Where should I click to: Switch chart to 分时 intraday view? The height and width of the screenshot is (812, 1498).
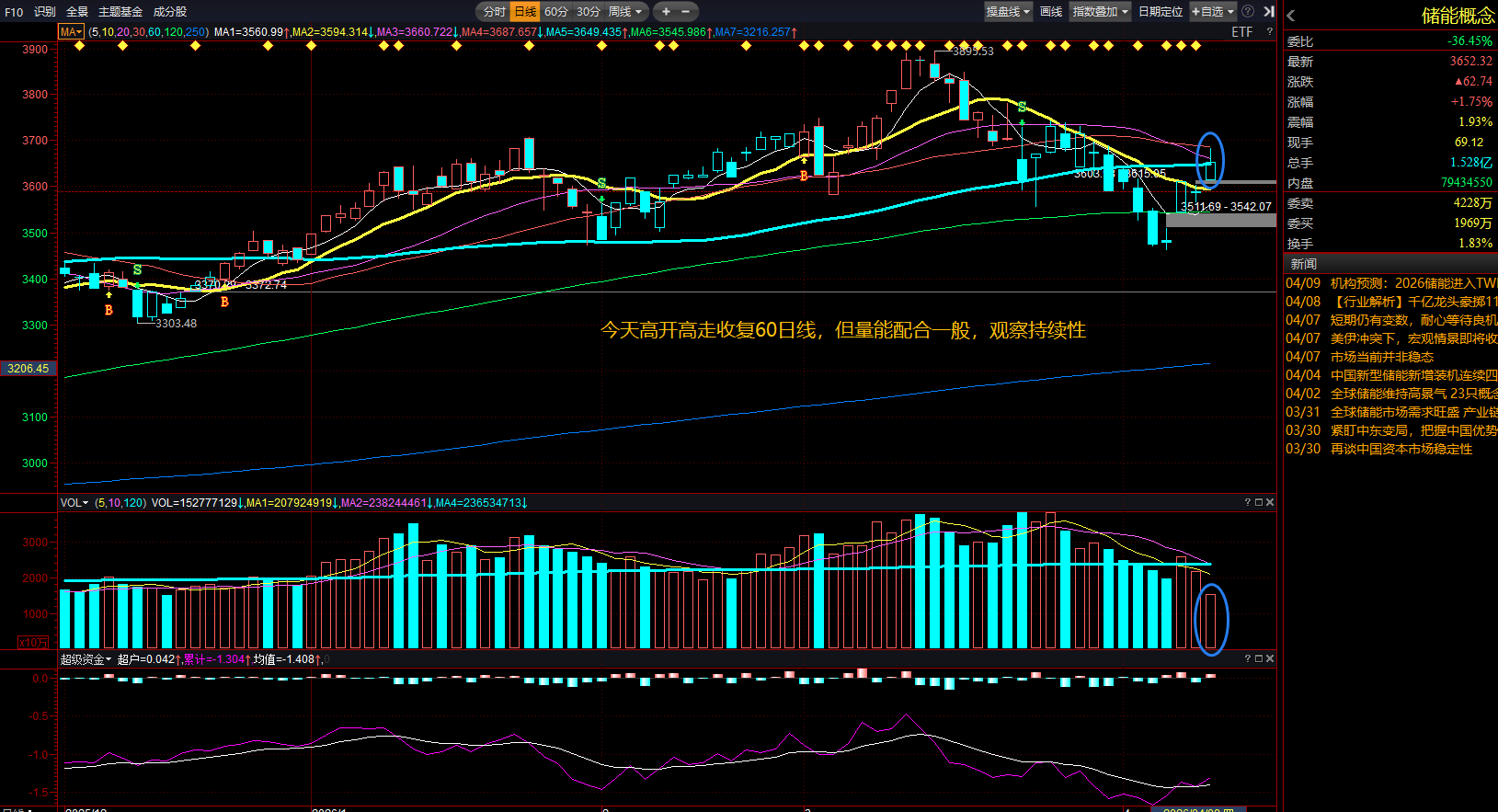494,12
